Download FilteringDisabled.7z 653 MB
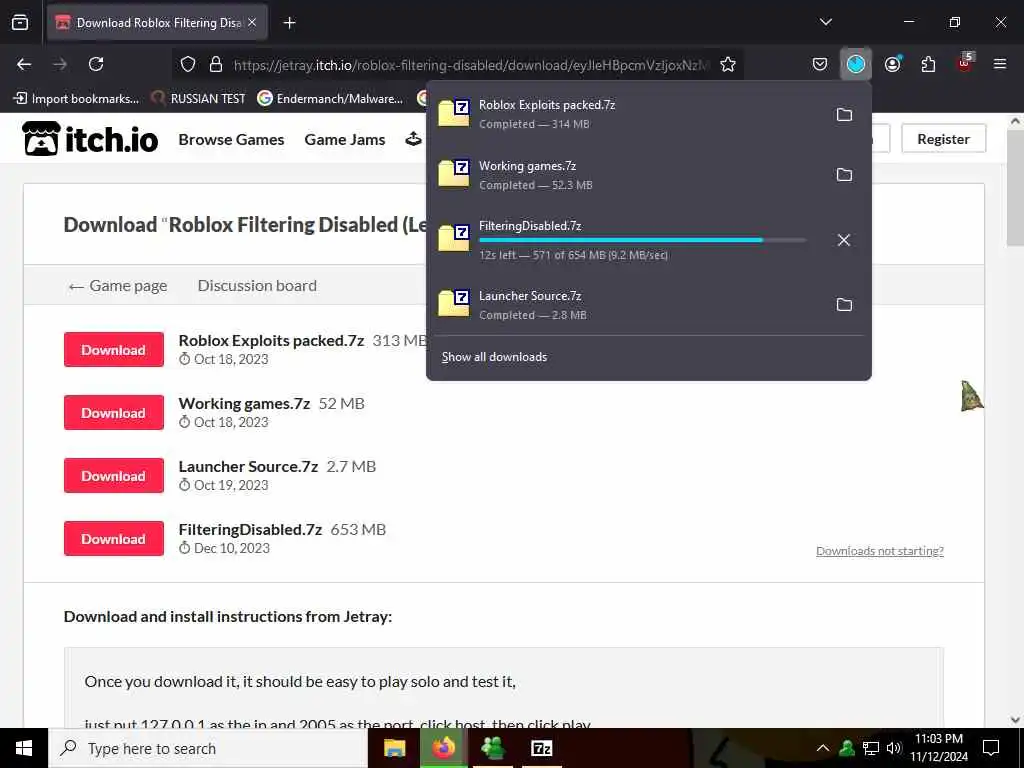 coord(114,539)
